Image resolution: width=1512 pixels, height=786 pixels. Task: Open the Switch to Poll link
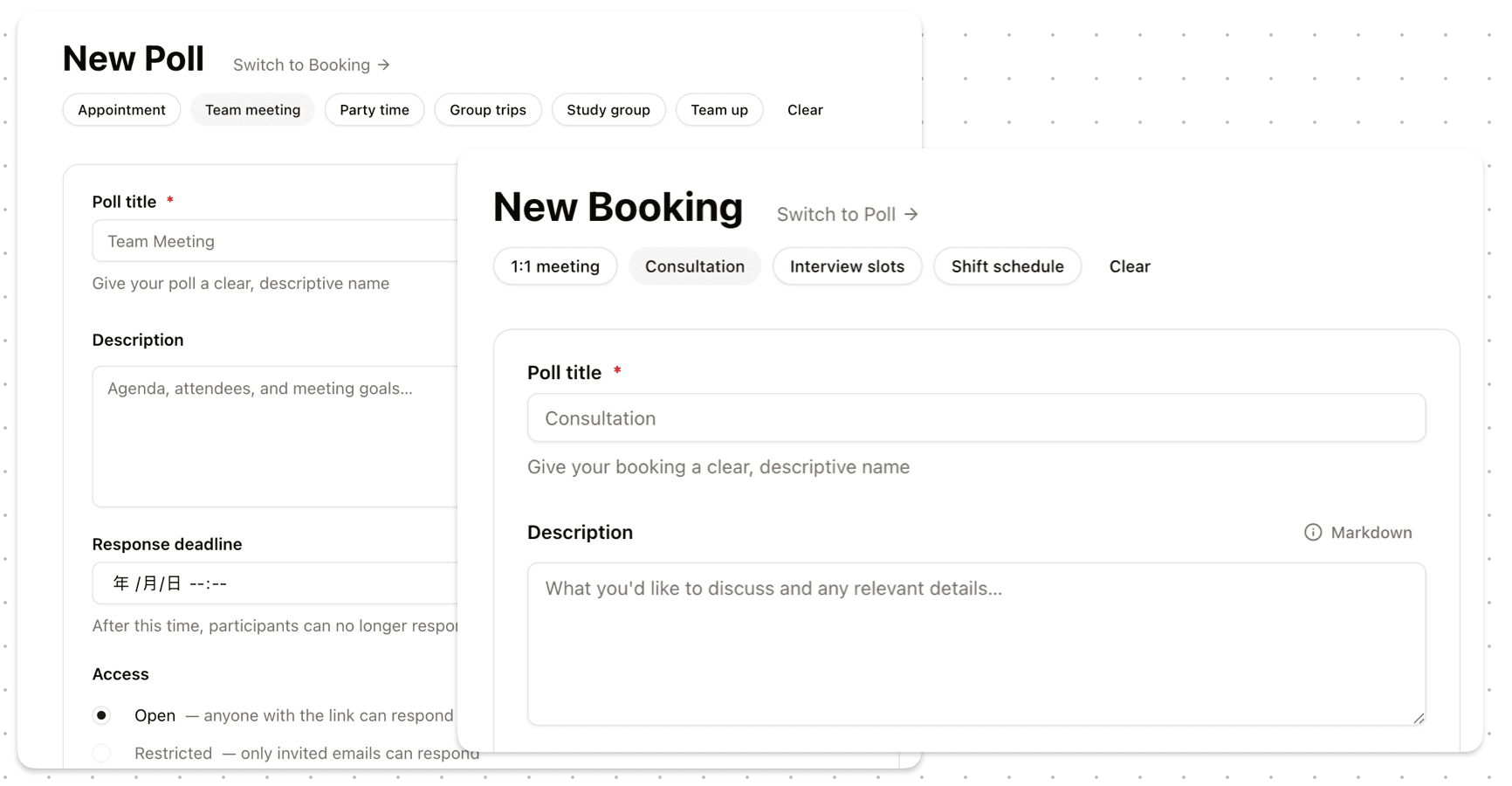835,213
